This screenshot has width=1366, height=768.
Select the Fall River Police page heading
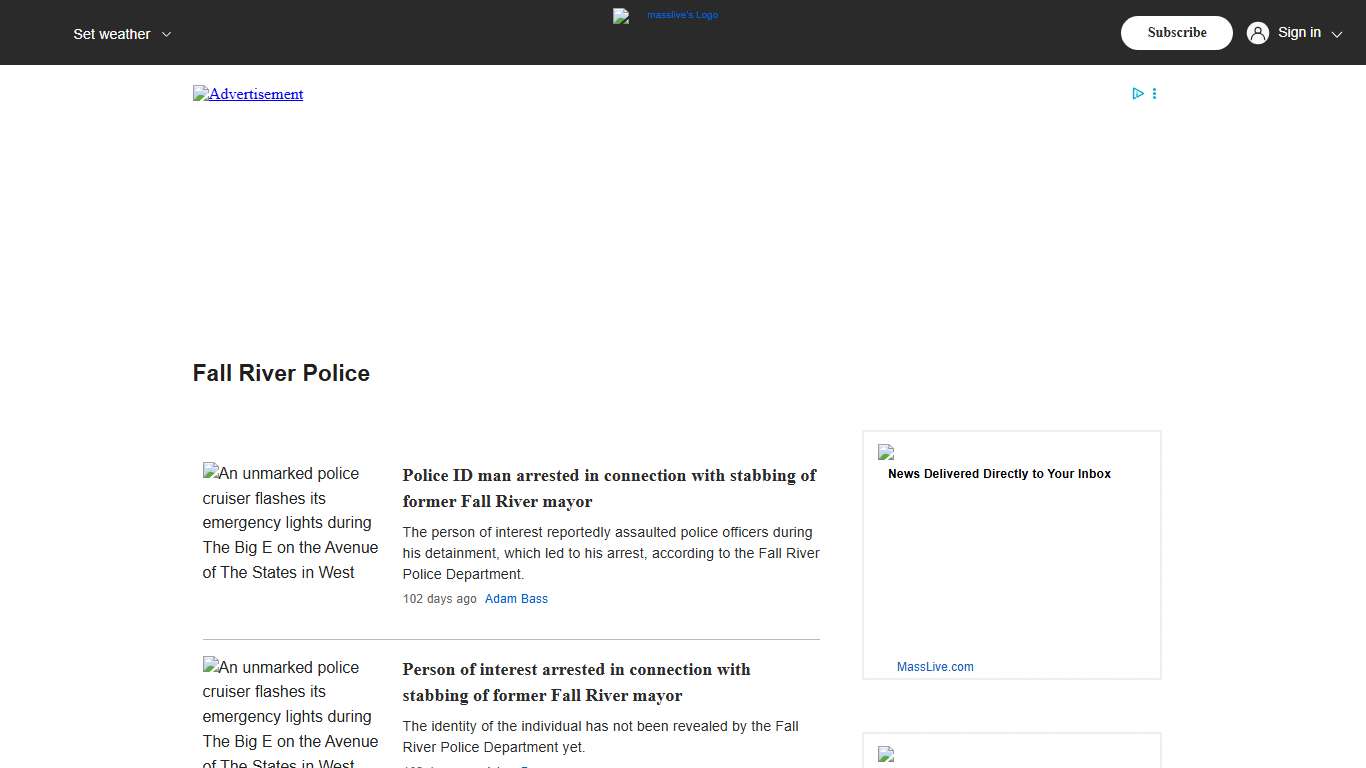281,373
